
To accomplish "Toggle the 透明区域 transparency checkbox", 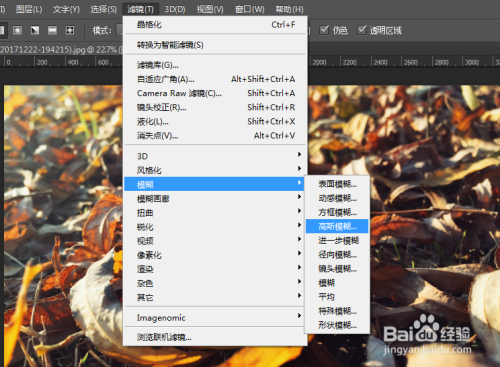I will pos(362,30).
